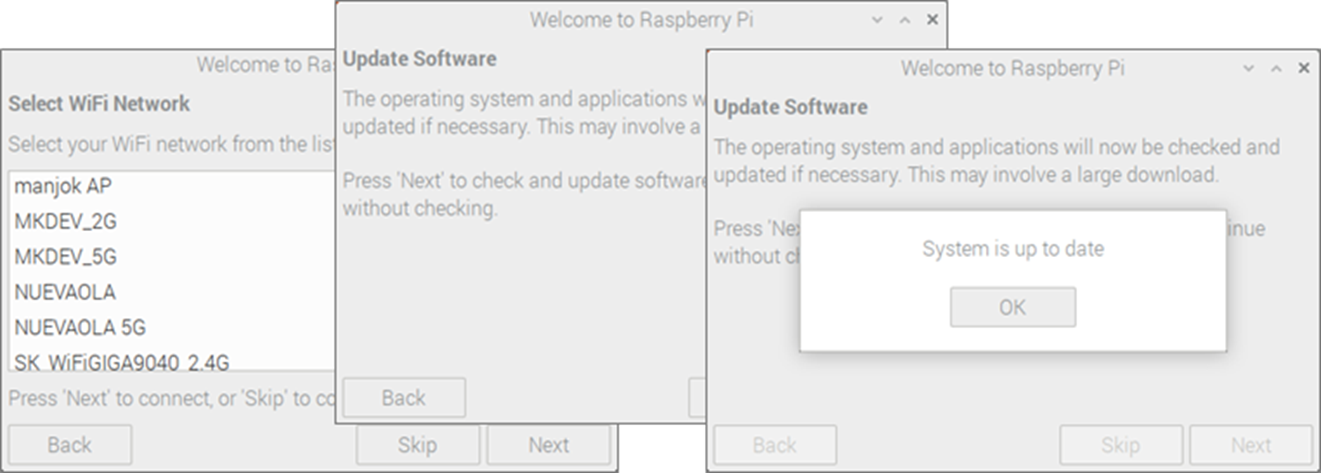Viewport: 1321px width, 473px height.
Task: Confirm the 'System is up to date' dialog with OK
Action: (x=1012, y=307)
